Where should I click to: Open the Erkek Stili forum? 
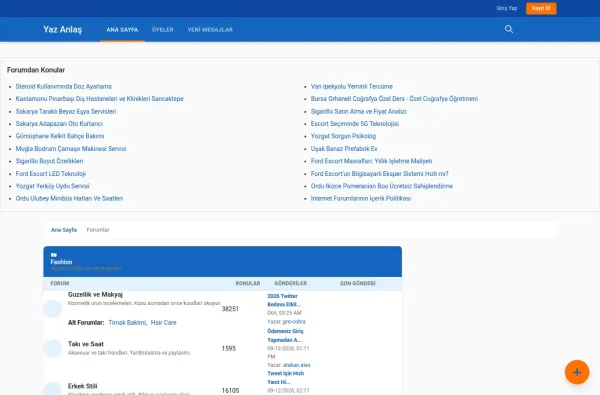(83, 386)
